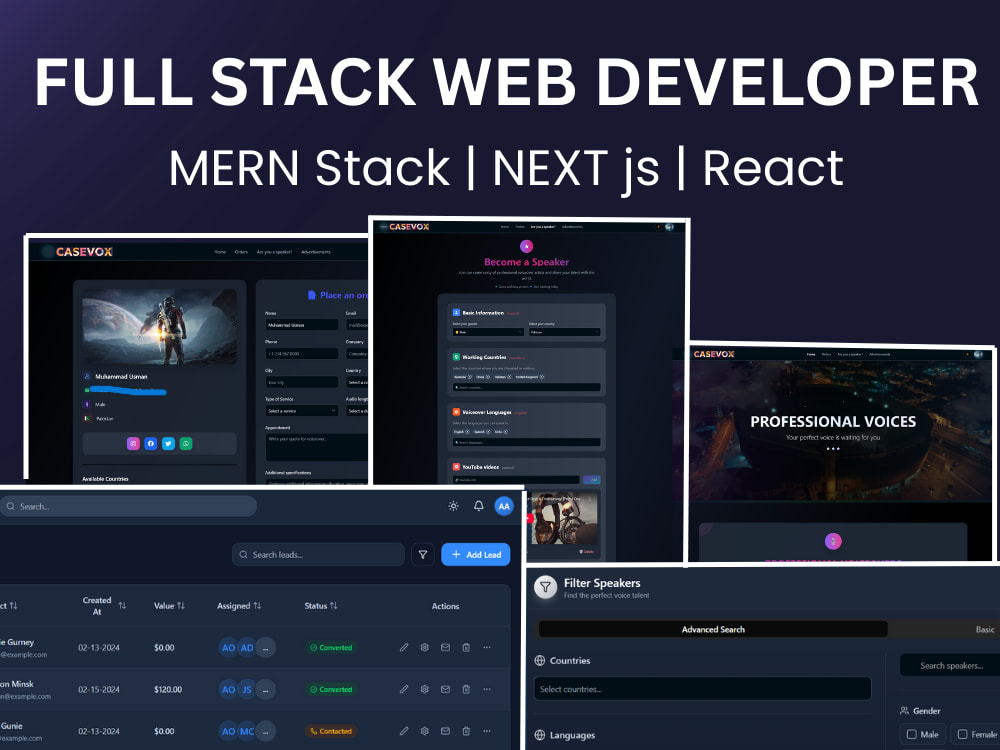Open Advertisements in the CASEVOX profile page navbar
1000x750 pixels.
point(316,252)
